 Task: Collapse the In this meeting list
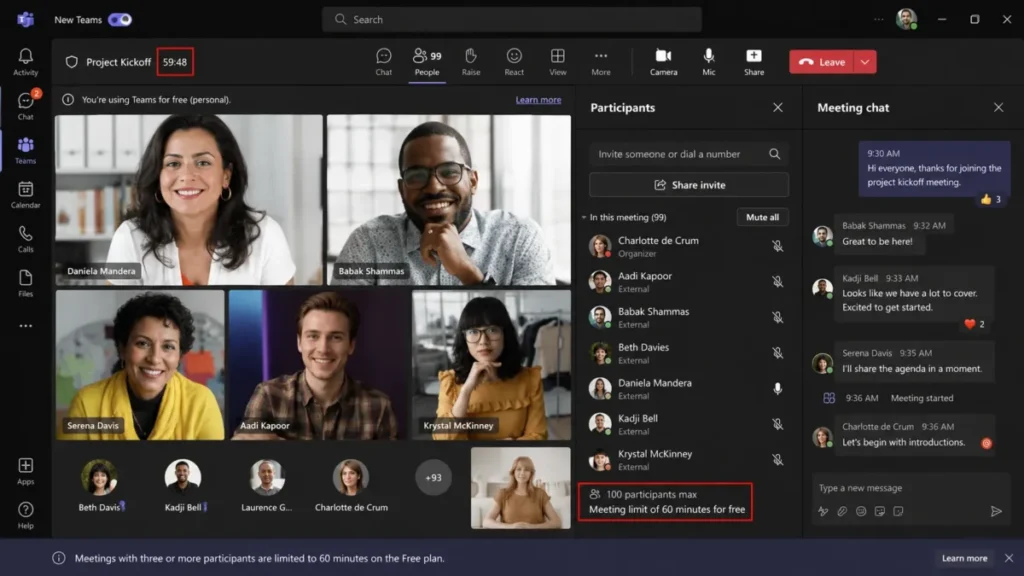584,217
